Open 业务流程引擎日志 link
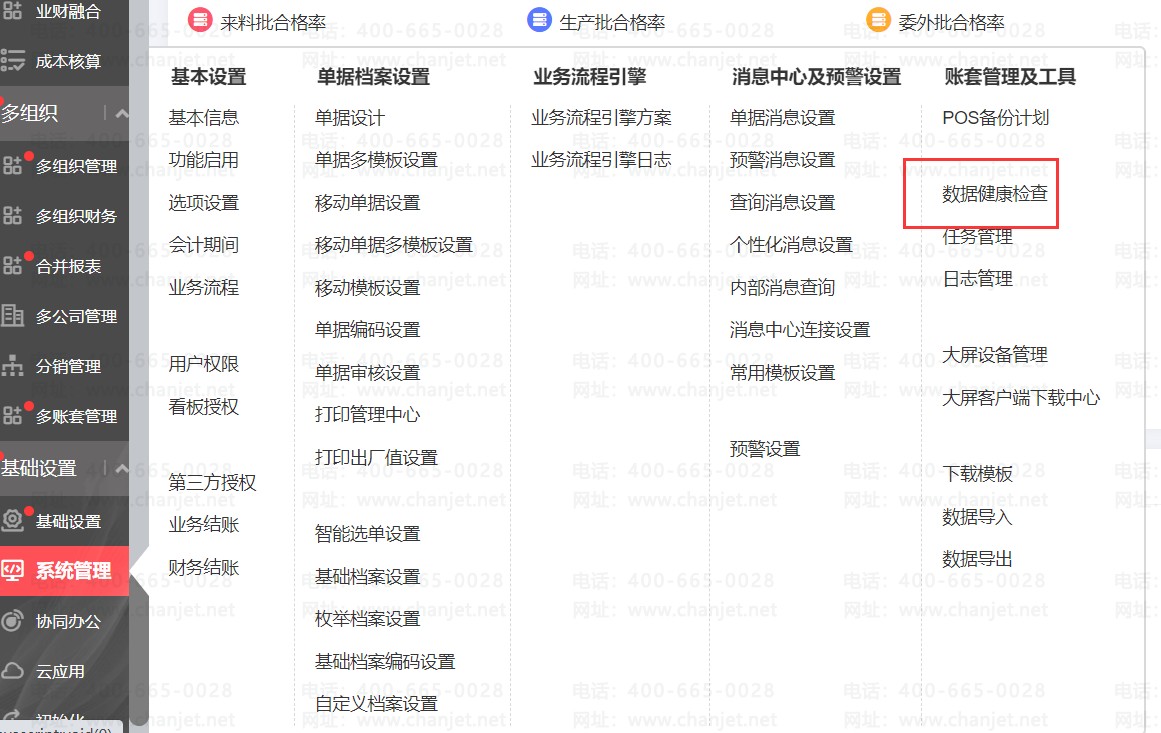The image size is (1161, 733). coord(601,160)
